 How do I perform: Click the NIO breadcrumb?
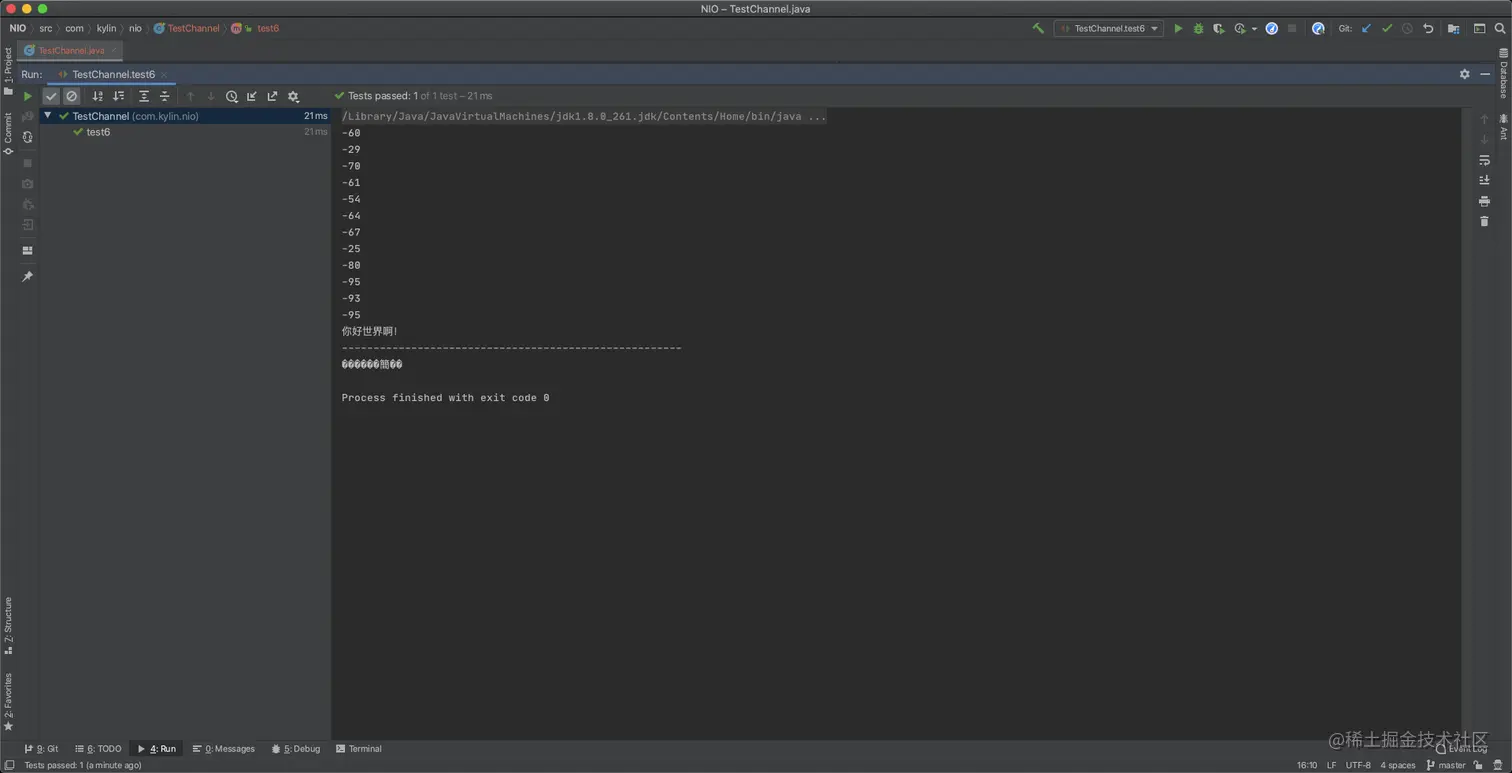tap(18, 28)
